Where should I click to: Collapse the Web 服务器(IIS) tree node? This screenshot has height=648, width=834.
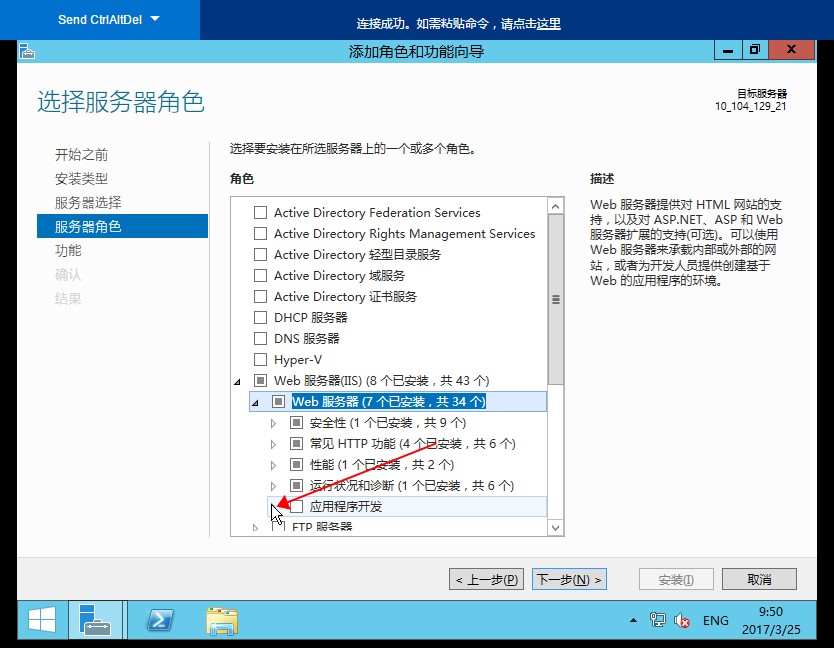tap(237, 381)
